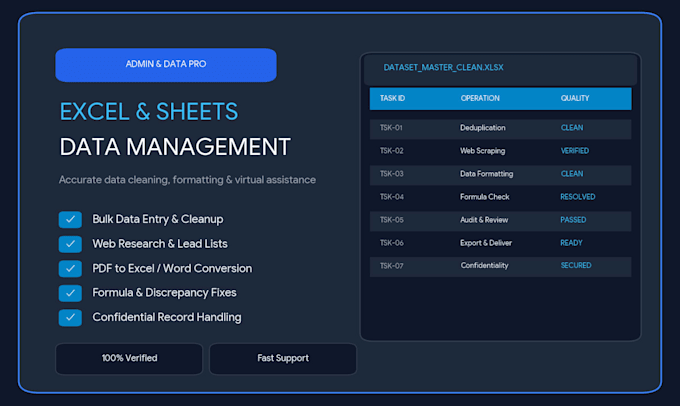Click the Audit & Review operation cell
The image size is (680, 406).
coord(484,220)
